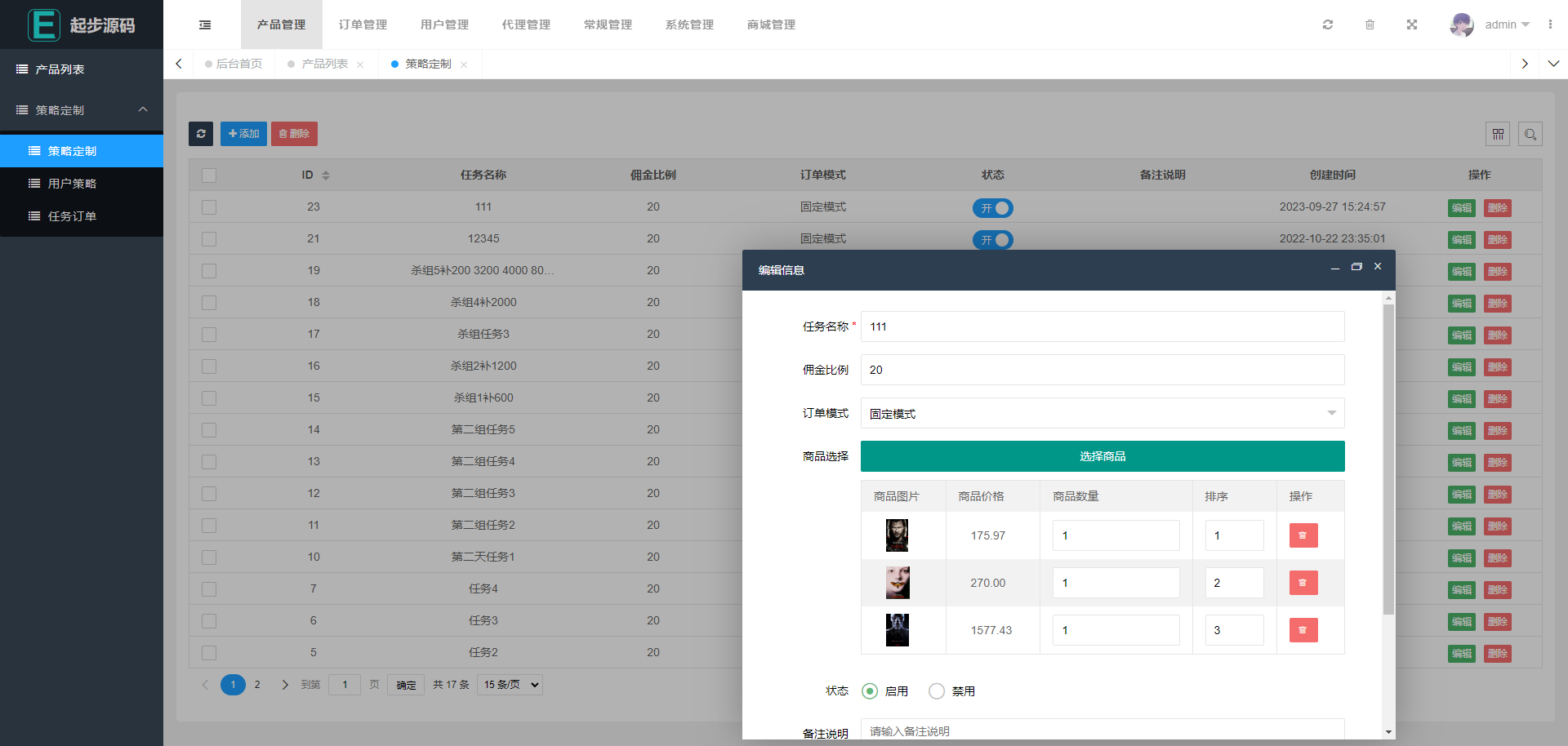The height and width of the screenshot is (746, 1568).
Task: Click the 选择商品 button
Action: pyautogui.click(x=1102, y=456)
